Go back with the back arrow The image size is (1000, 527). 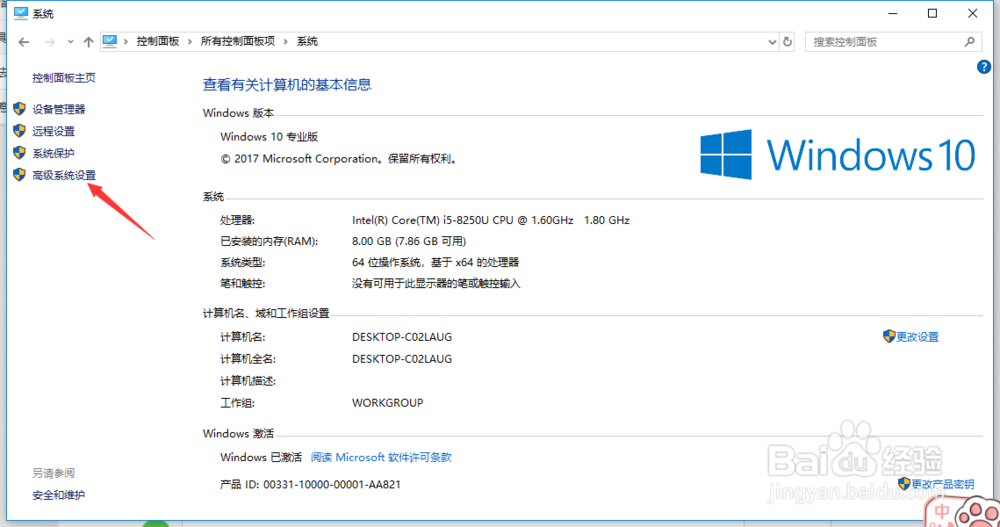(24, 42)
